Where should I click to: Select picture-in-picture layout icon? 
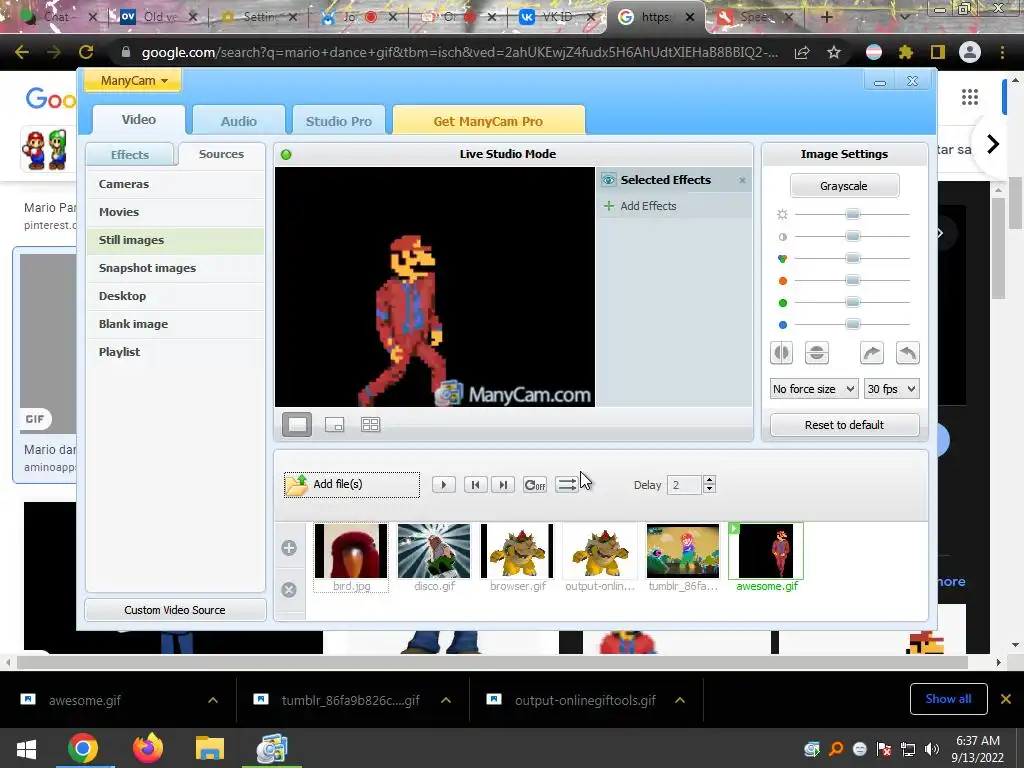coord(334,425)
